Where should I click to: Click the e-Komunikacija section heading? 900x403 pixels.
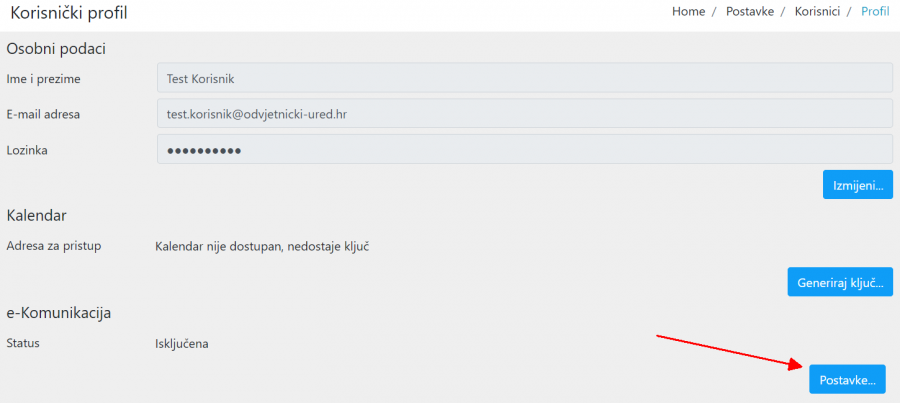pyautogui.click(x=58, y=313)
